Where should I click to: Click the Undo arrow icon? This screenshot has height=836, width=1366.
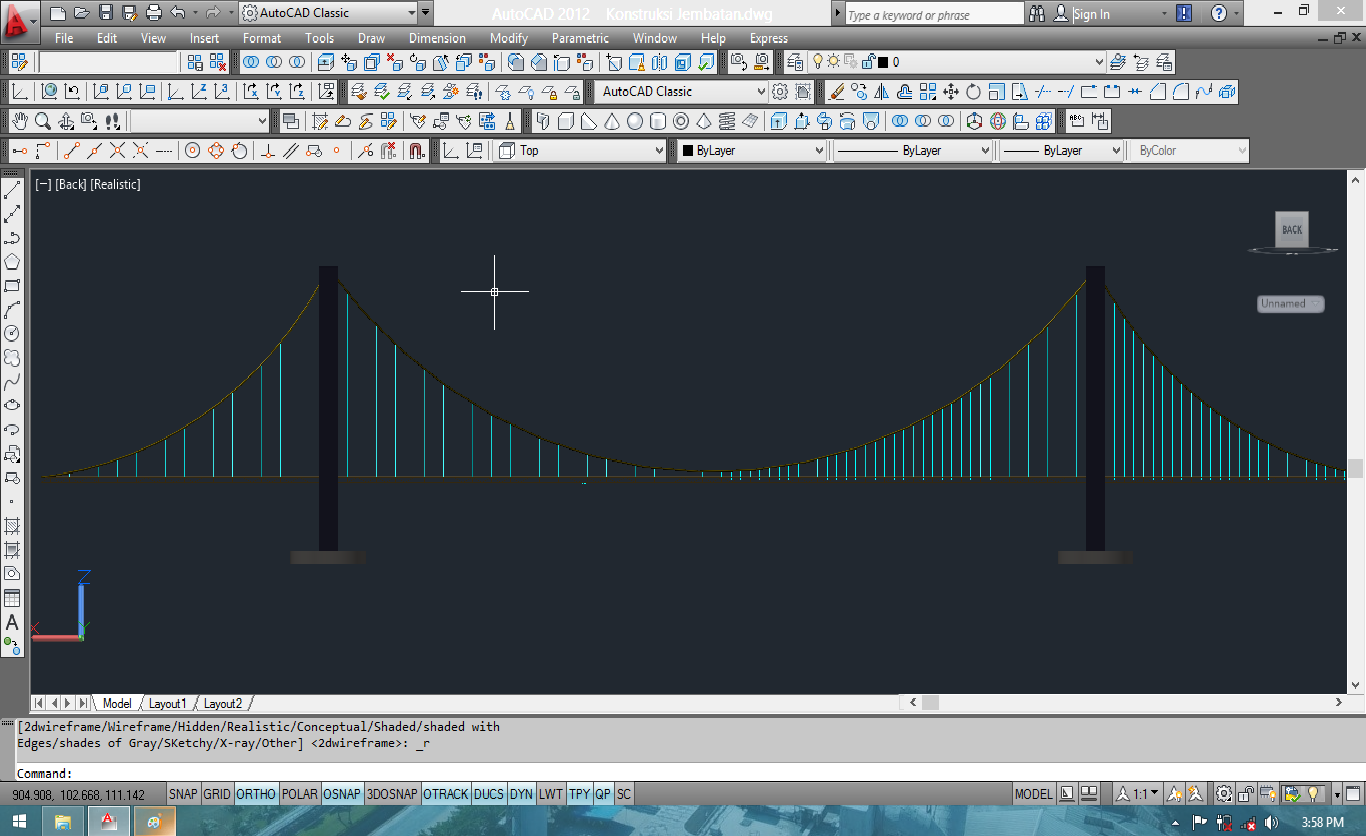pos(178,13)
